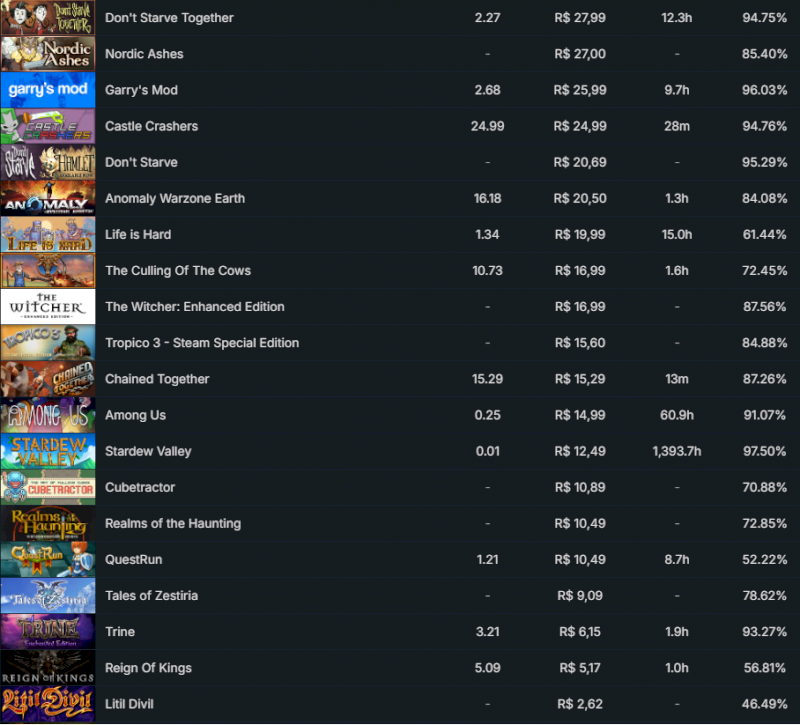Image resolution: width=800 pixels, height=725 pixels.
Task: Click the Nordic Ashes game thumbnail
Action: 48,54
